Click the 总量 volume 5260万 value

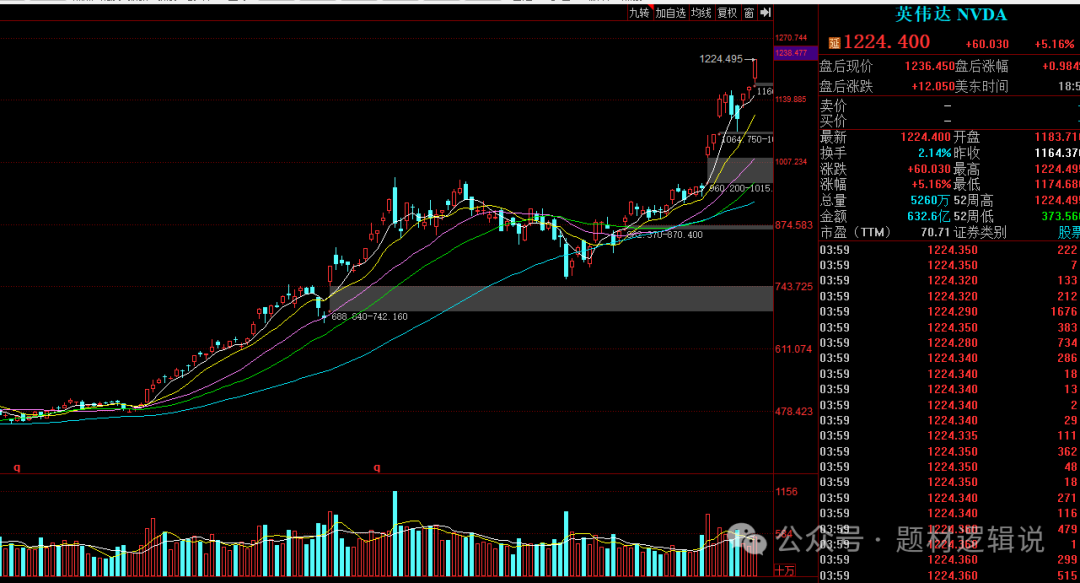pyautogui.click(x=930, y=201)
